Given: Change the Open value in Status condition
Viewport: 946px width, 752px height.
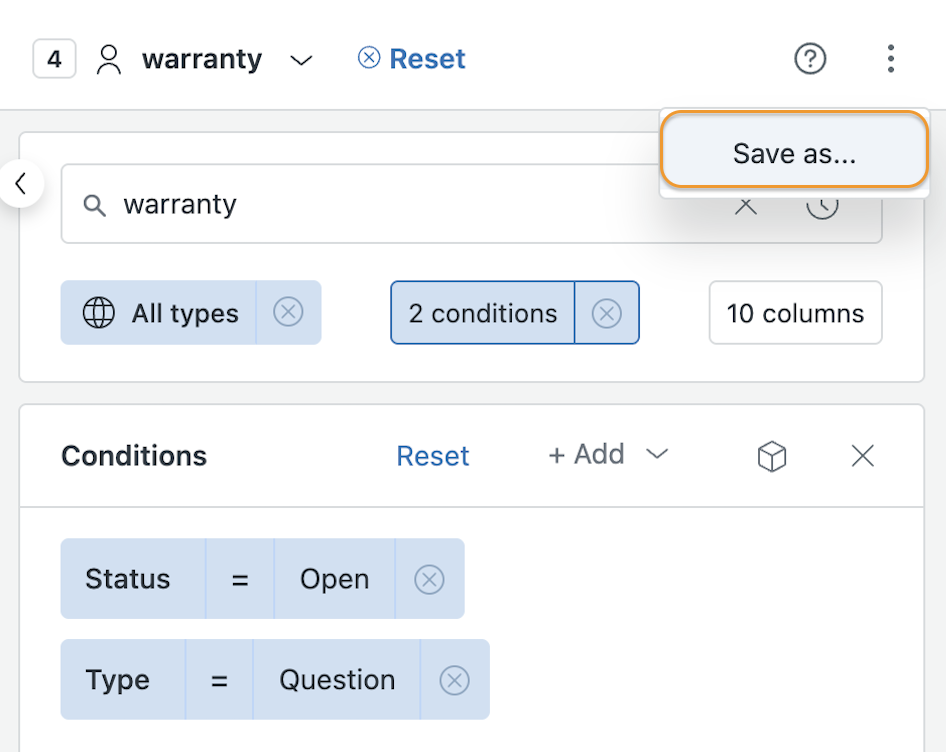Looking at the screenshot, I should point(335,579).
